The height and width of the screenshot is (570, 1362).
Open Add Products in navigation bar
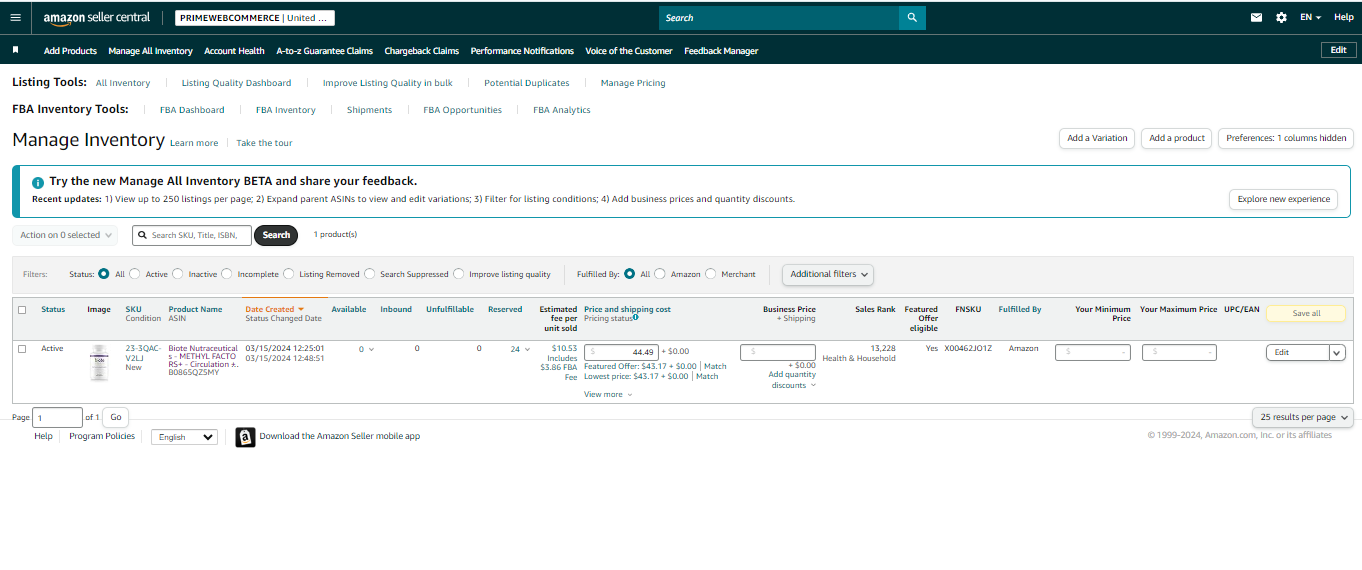70,51
